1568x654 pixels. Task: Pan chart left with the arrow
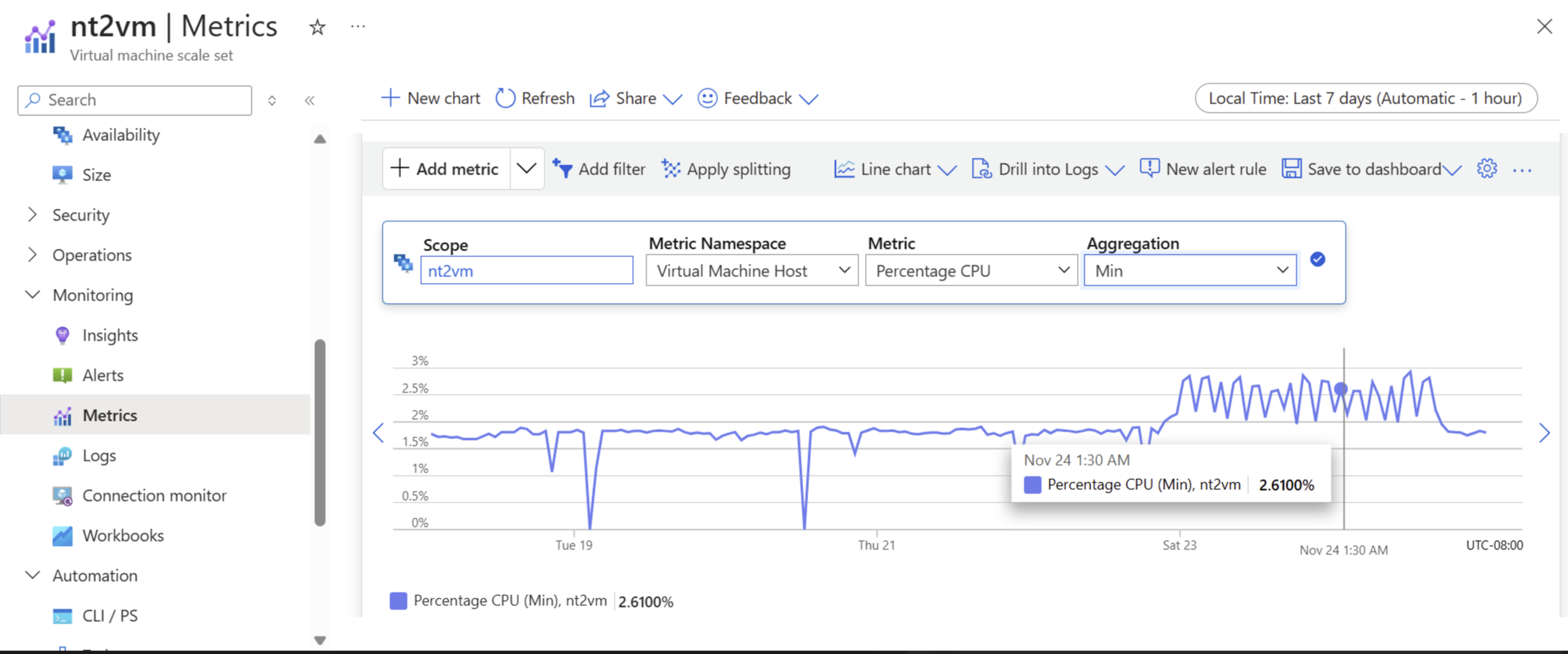pos(378,433)
